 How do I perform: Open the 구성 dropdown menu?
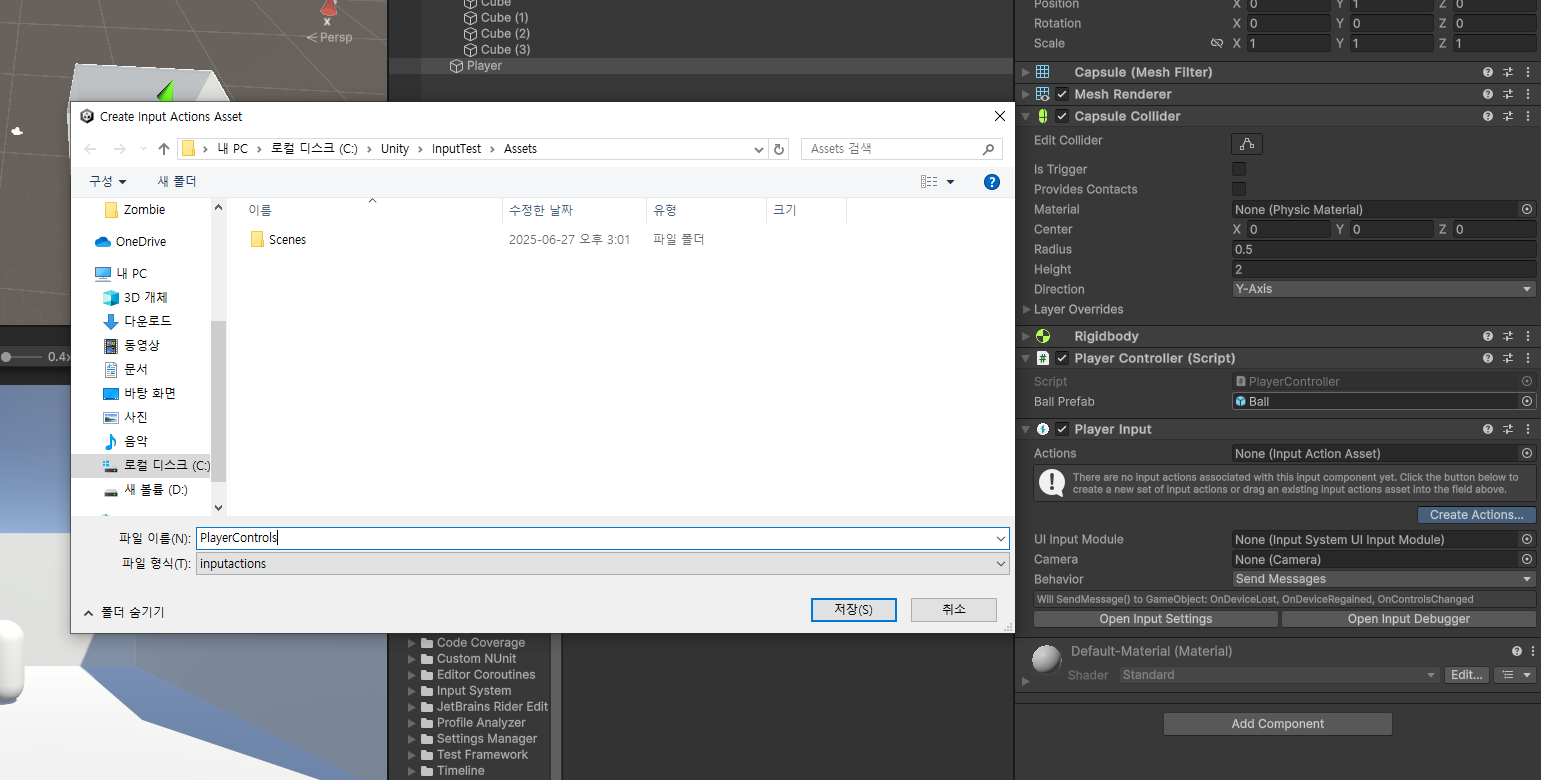(x=108, y=182)
